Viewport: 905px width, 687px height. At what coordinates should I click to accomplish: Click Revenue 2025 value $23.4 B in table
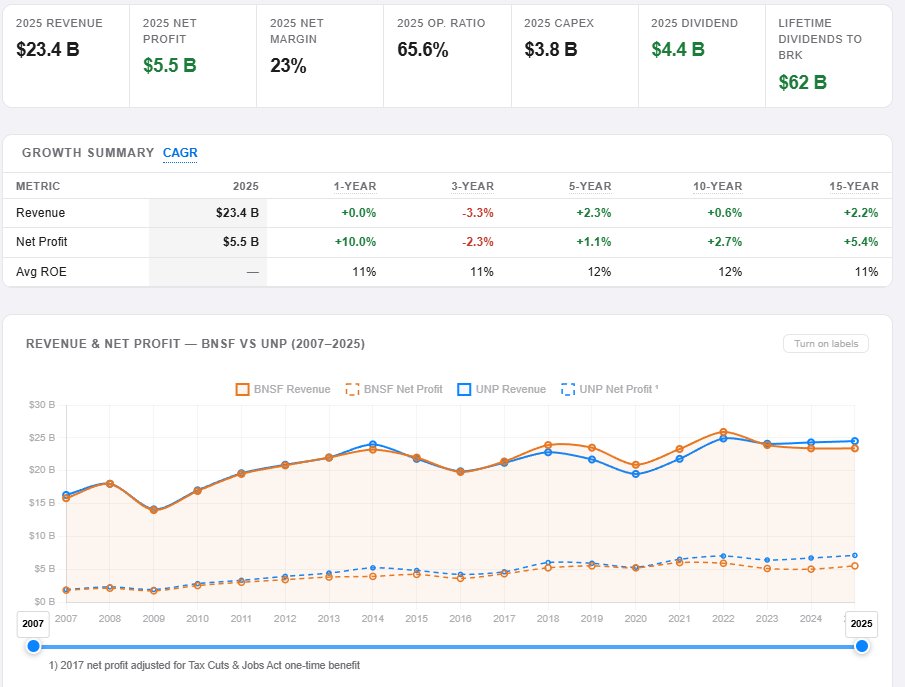237,212
